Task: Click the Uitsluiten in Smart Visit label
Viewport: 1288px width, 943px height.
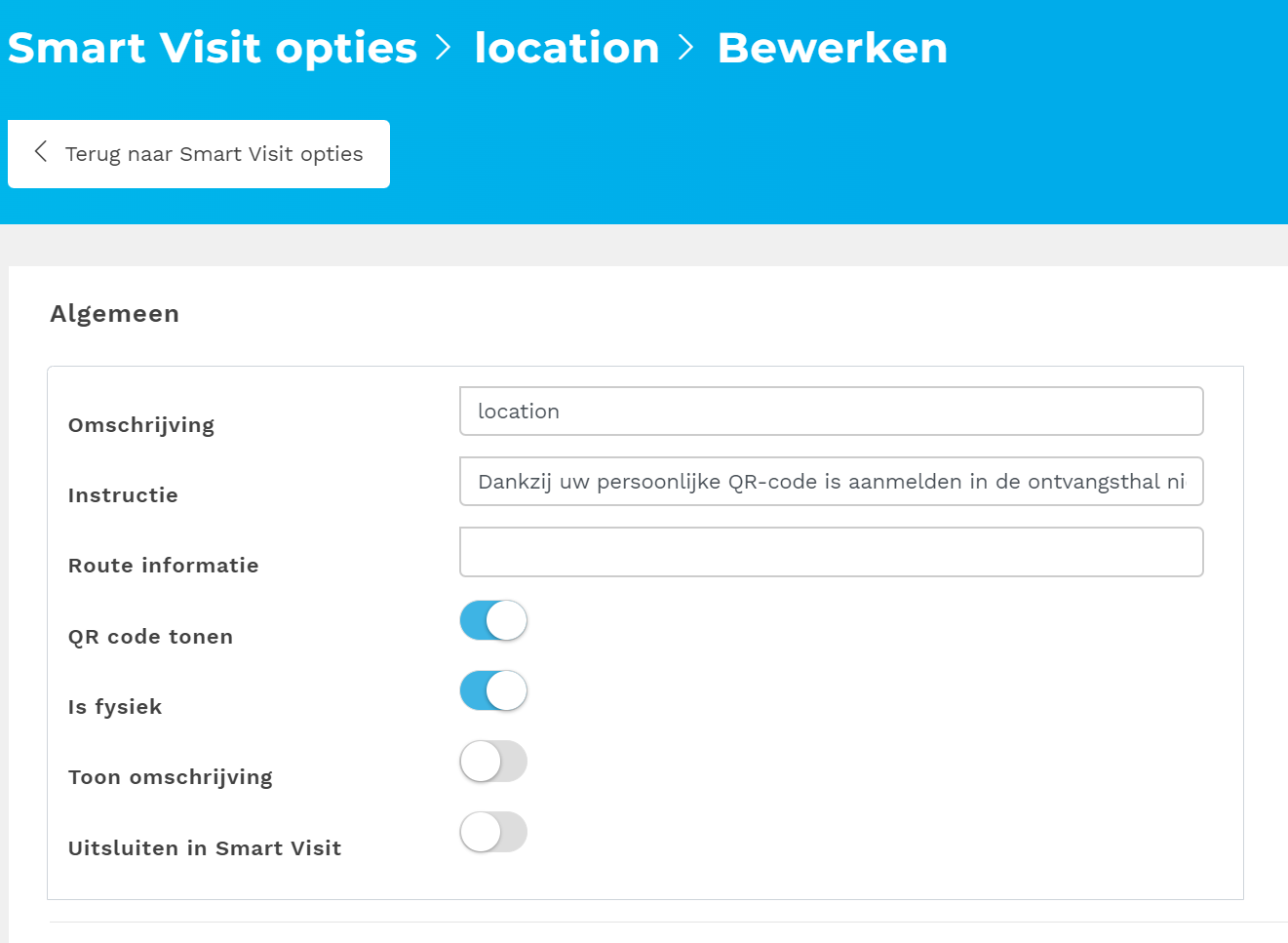Action: point(205,848)
